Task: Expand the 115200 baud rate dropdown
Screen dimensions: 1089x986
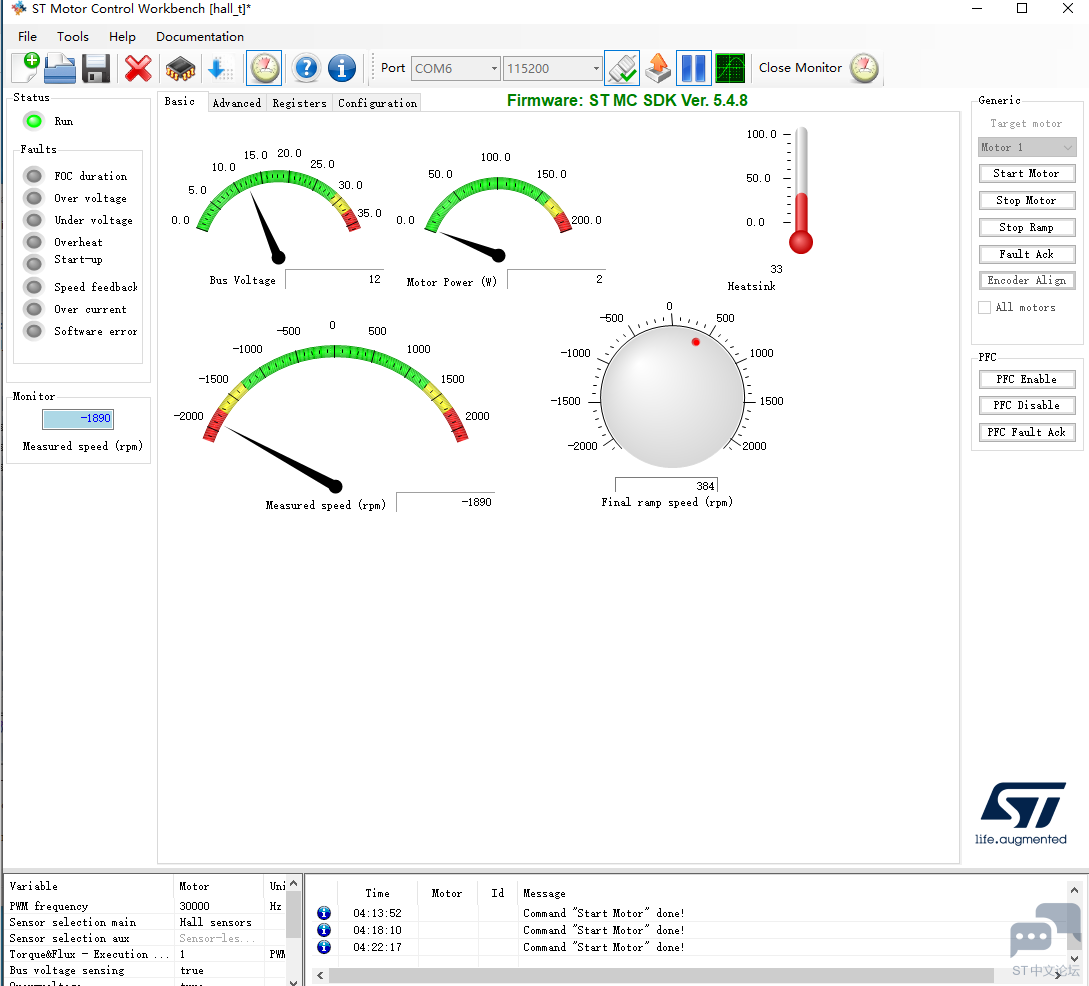Action: coord(553,69)
